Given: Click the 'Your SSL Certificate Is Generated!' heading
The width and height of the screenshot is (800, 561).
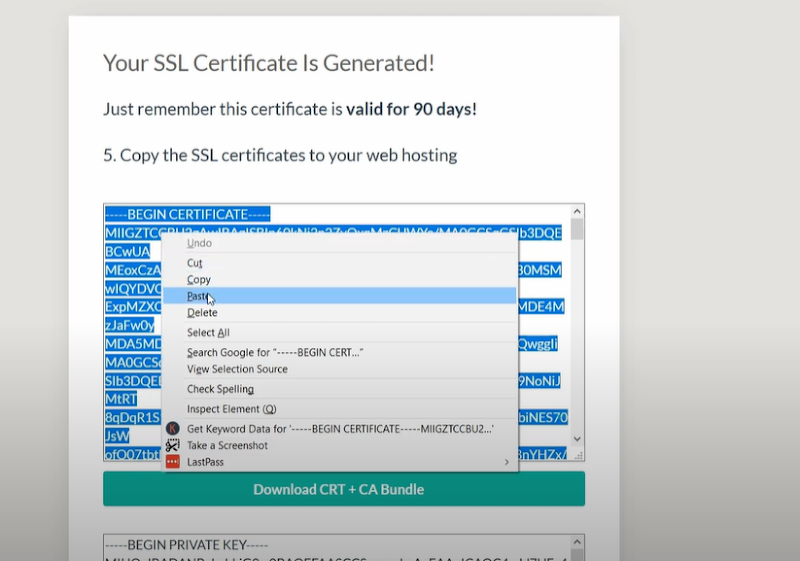Looking at the screenshot, I should [269, 63].
